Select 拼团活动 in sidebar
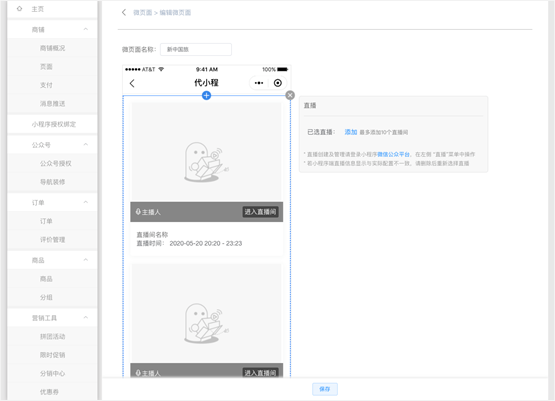This screenshot has height=401, width=555. [x=52, y=336]
